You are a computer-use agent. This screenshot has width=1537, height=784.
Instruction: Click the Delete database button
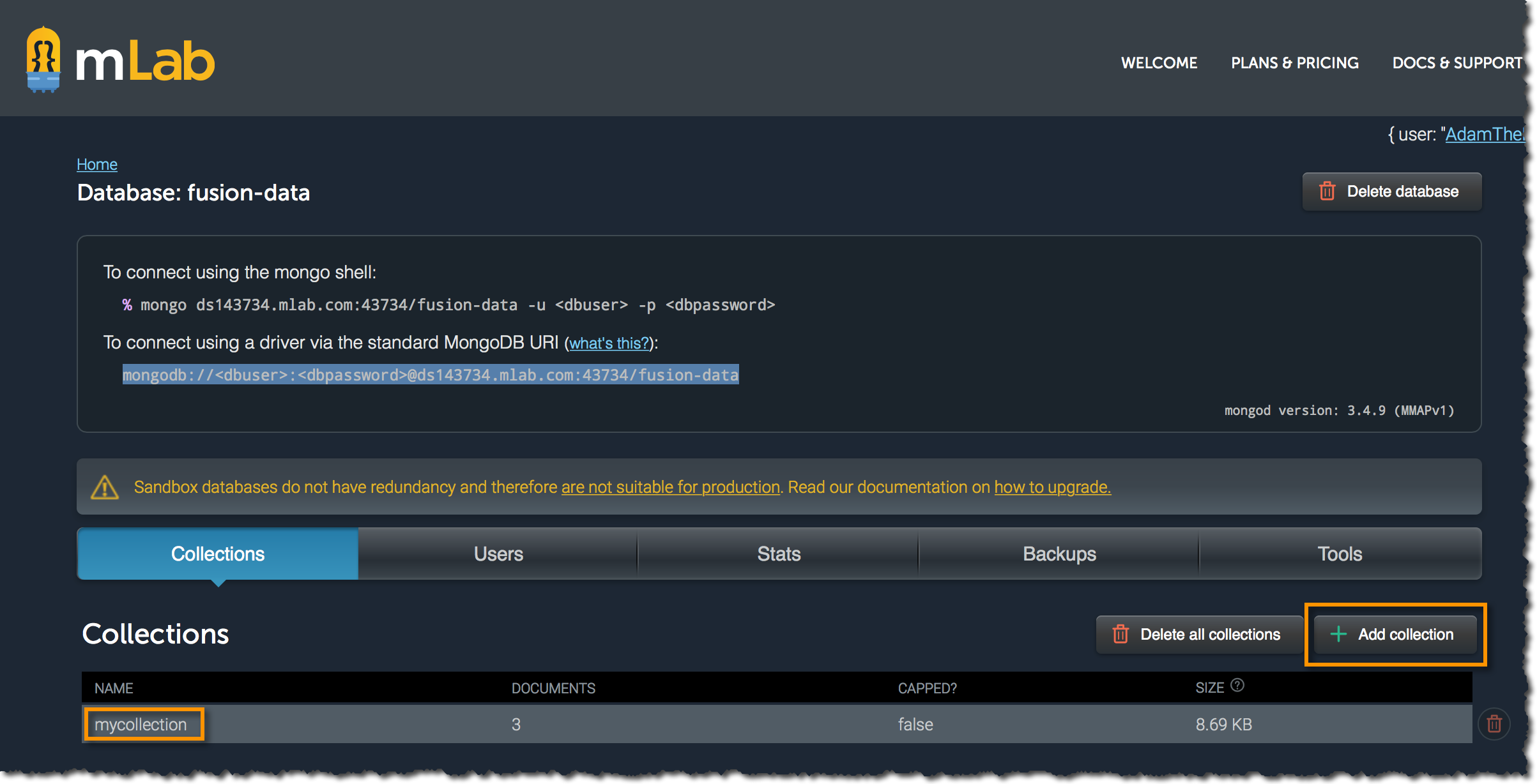tap(1392, 192)
